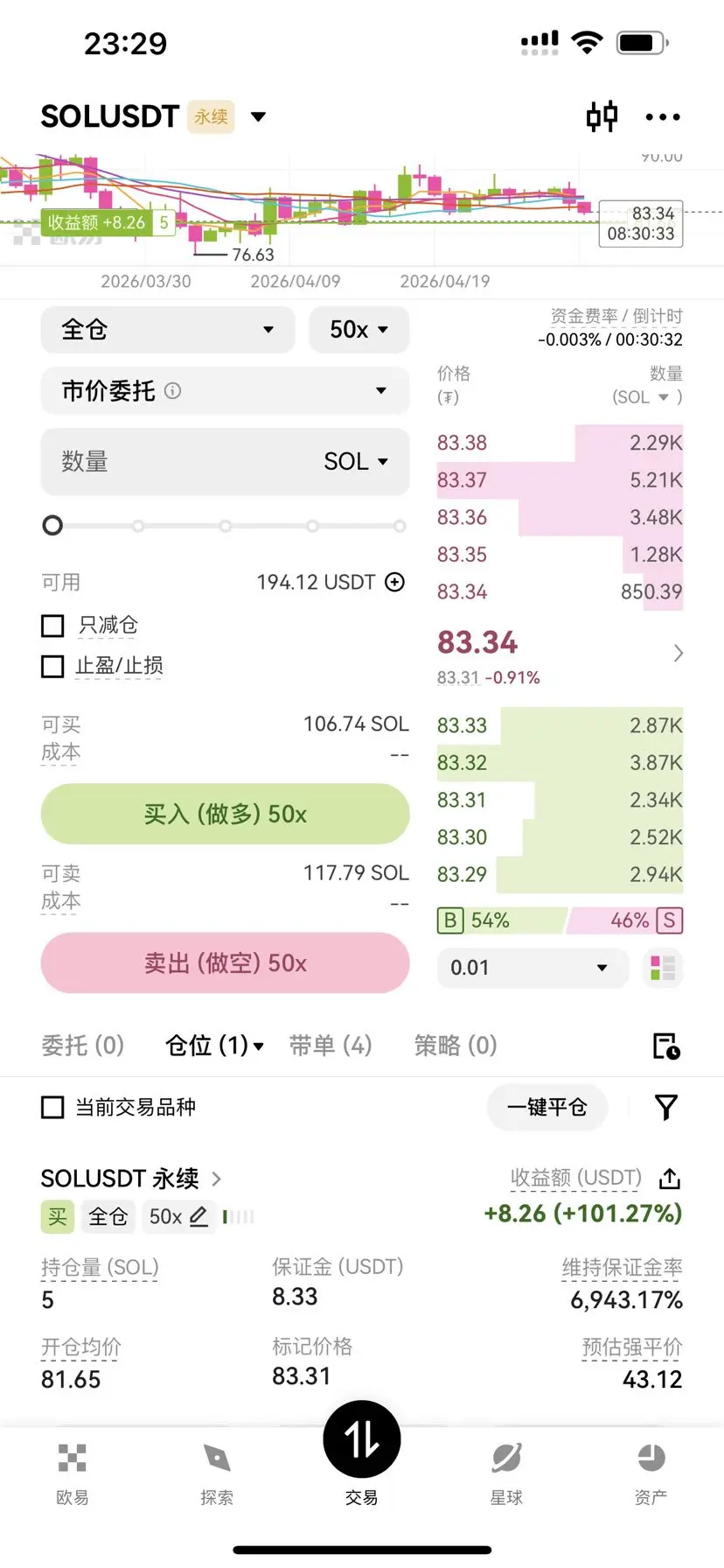Tick the 止盈/止损 checkbox

point(53,667)
